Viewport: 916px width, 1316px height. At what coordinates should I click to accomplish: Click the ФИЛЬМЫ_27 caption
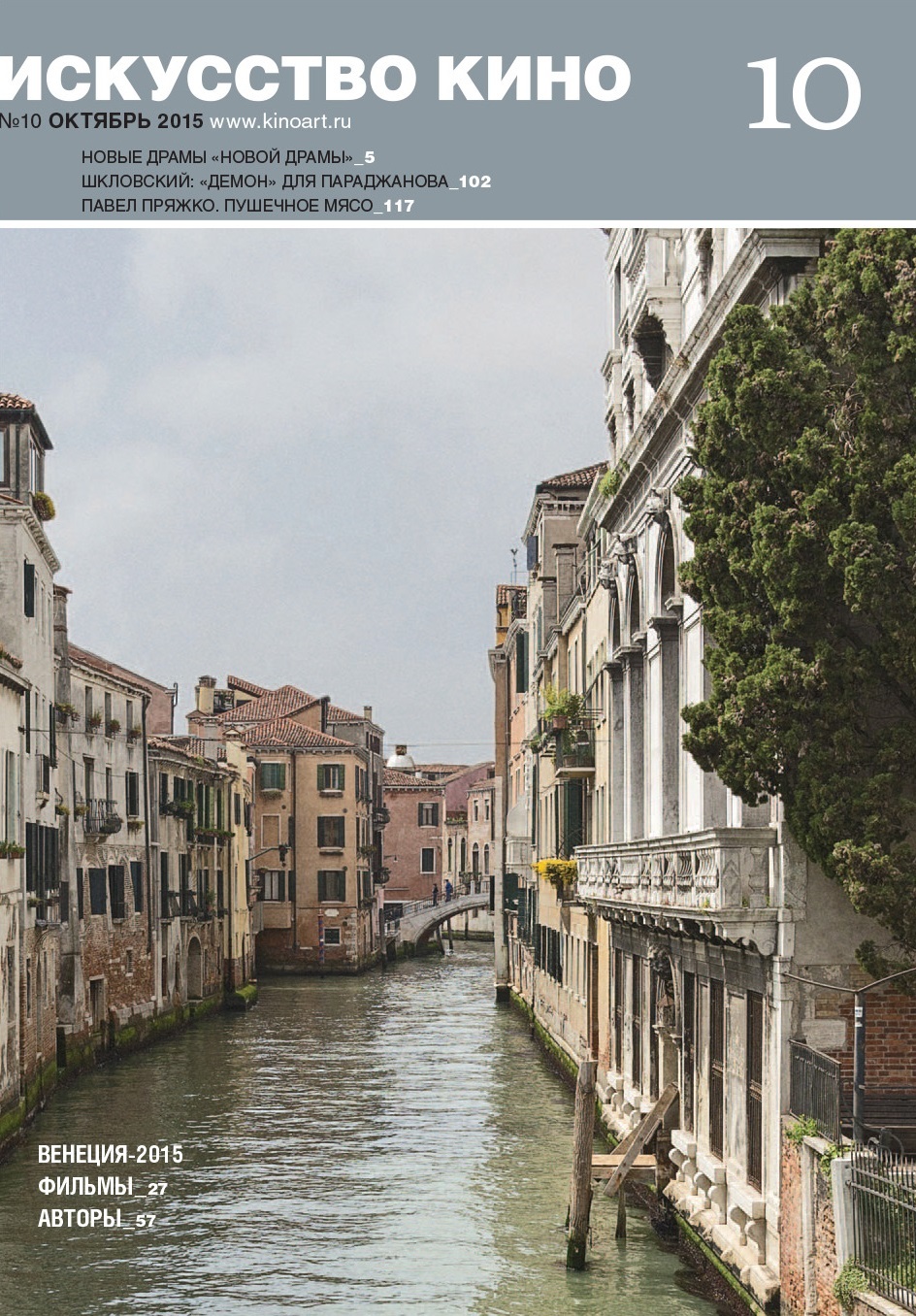pos(102,1186)
